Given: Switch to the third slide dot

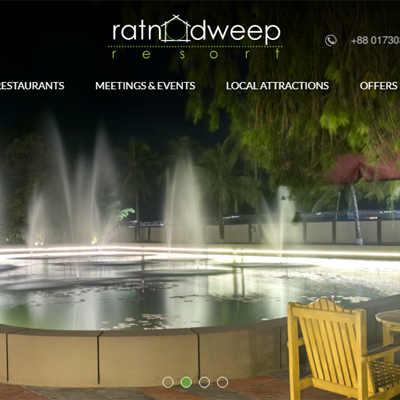Looking at the screenshot, I should [204, 382].
